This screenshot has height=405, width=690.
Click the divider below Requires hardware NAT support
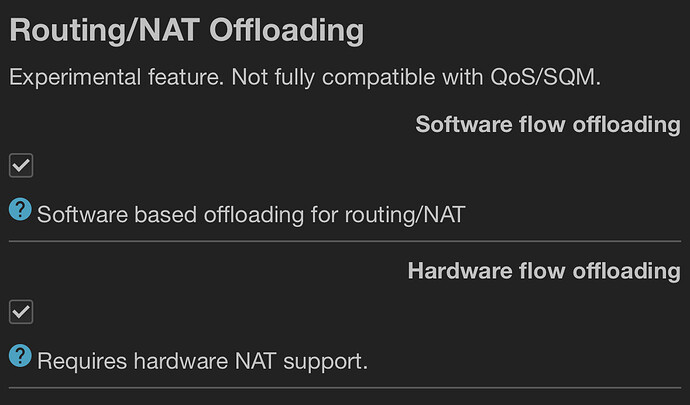click(345, 387)
